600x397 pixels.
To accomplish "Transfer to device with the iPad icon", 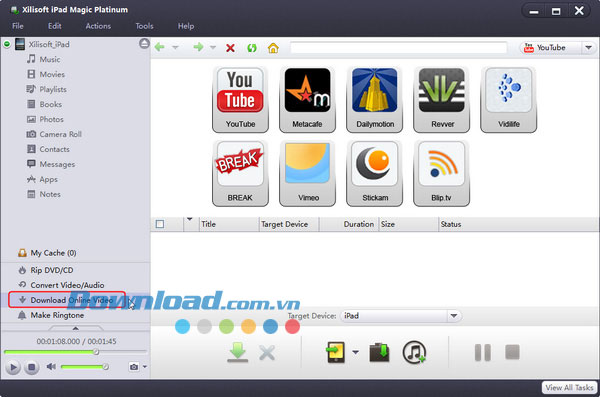I will pyautogui.click(x=335, y=352).
